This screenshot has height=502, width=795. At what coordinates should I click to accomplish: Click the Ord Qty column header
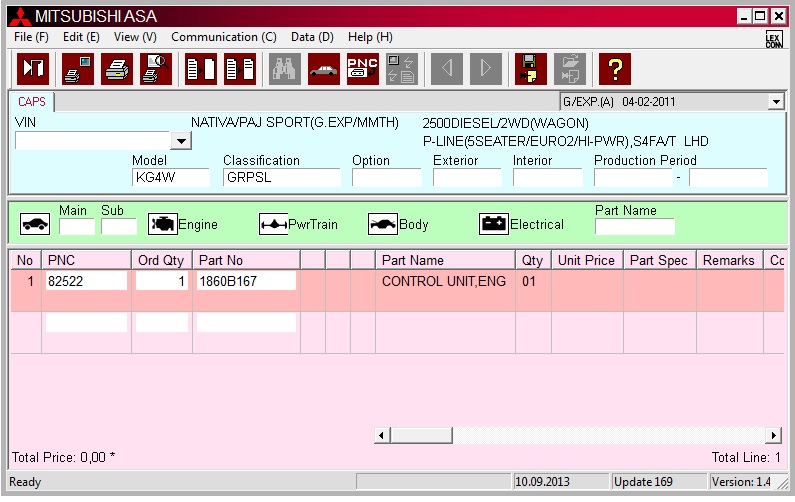[x=162, y=260]
